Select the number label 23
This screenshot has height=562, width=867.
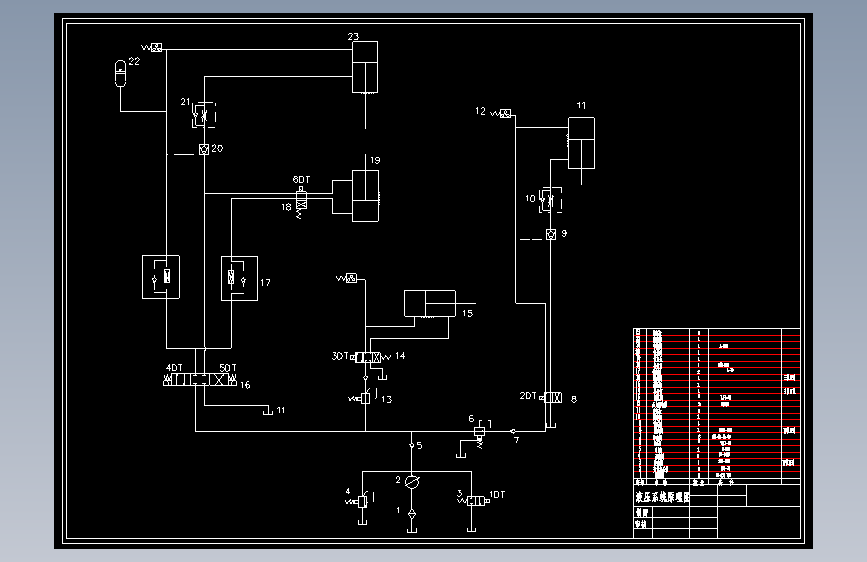tap(353, 37)
